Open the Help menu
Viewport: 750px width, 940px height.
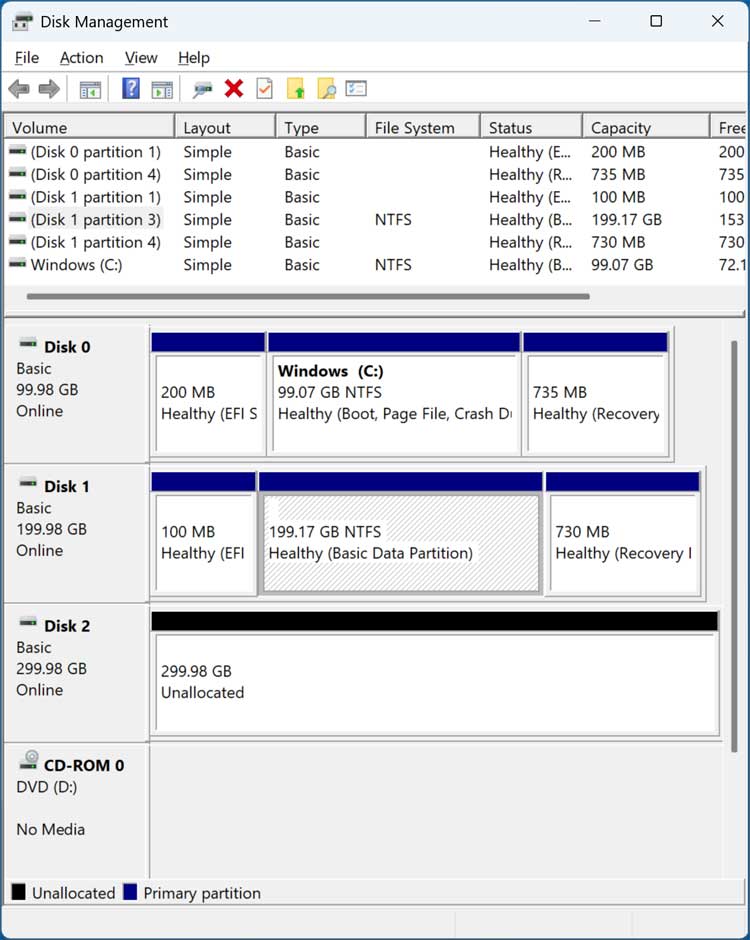pyautogui.click(x=194, y=58)
